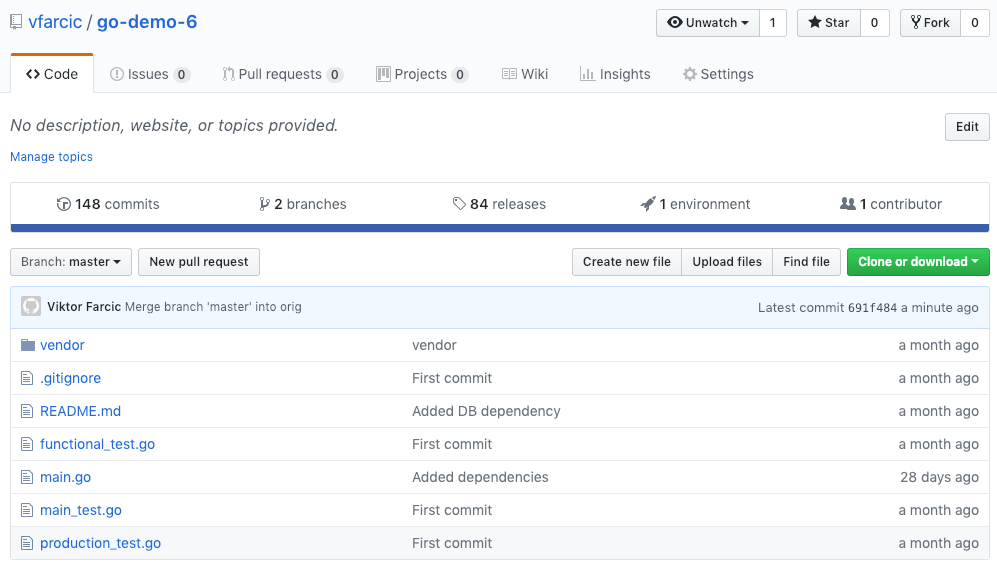Open the watchers count of 1
The image size is (997, 566).
click(773, 23)
